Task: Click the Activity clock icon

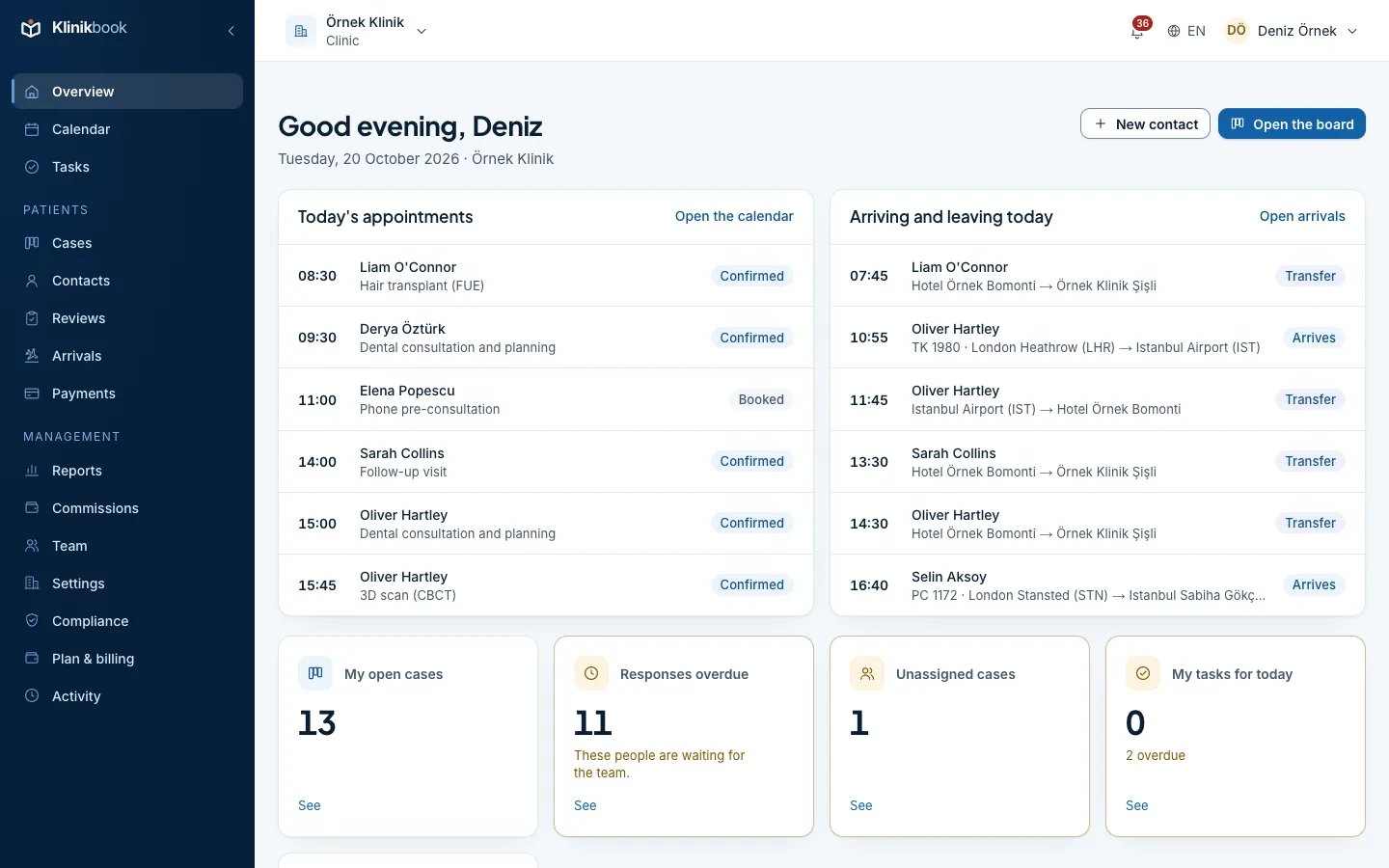Action: pos(32,696)
